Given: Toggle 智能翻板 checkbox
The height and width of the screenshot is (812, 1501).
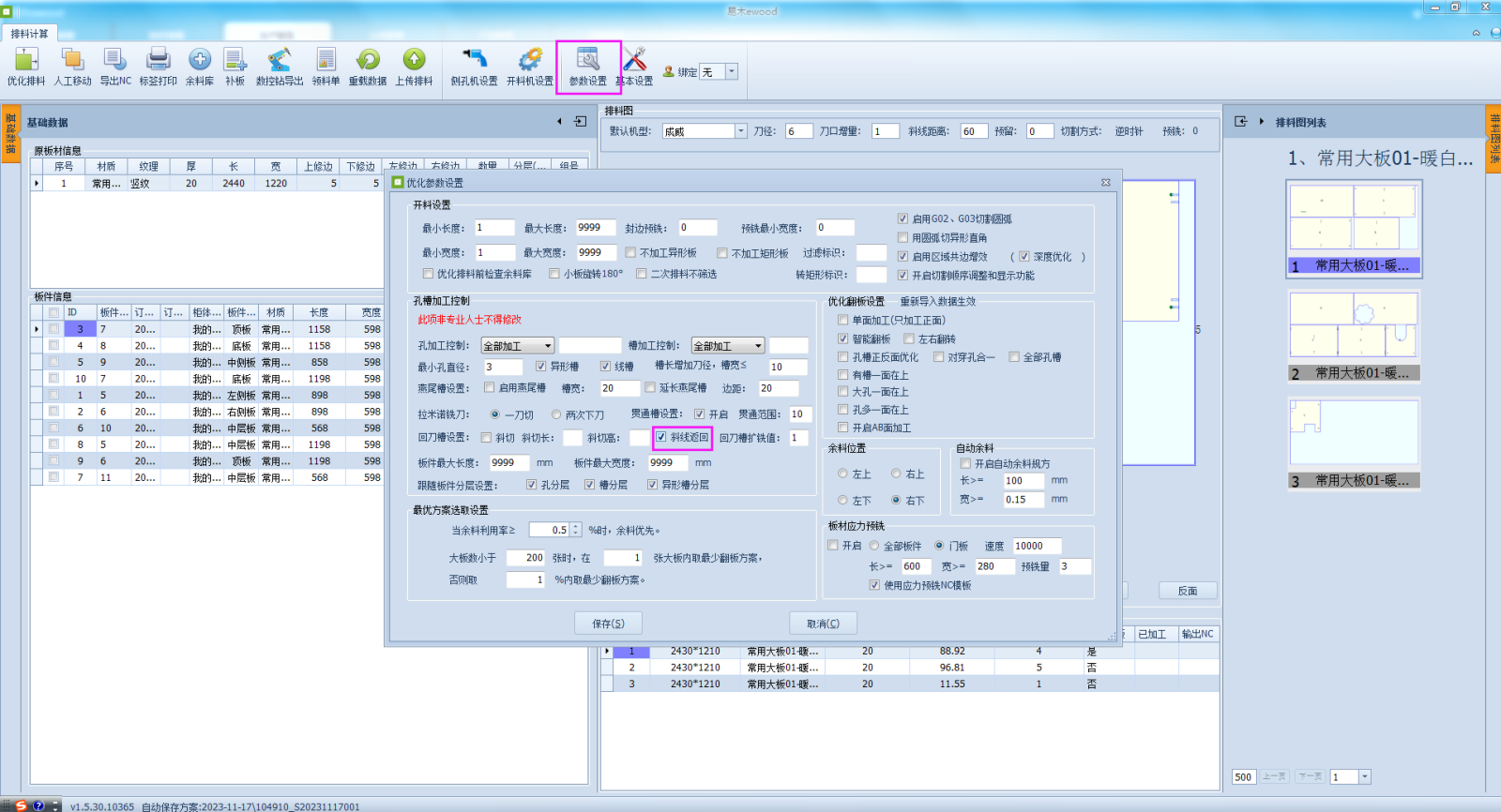Looking at the screenshot, I should (842, 338).
